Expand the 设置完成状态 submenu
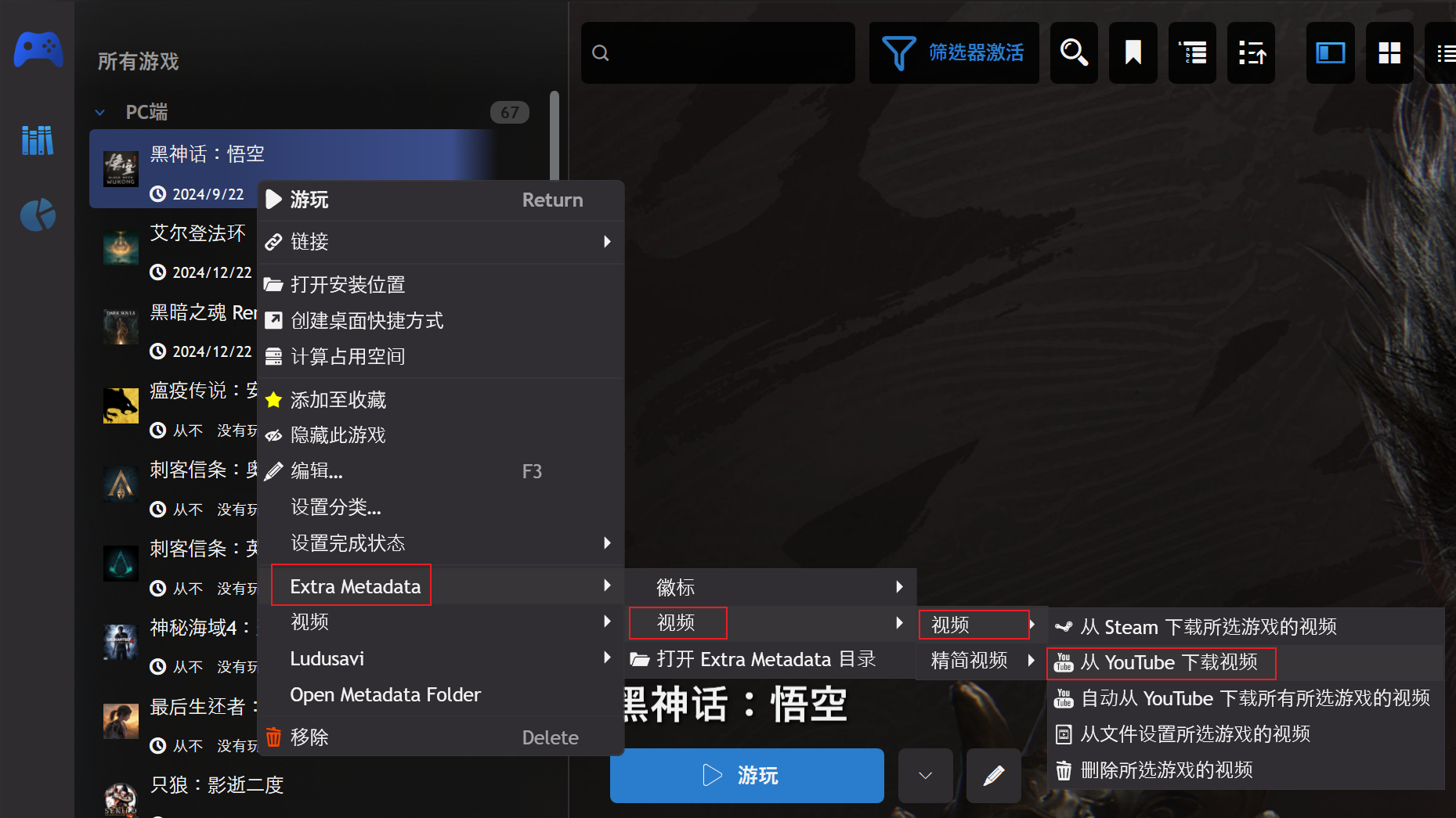 pos(441,543)
